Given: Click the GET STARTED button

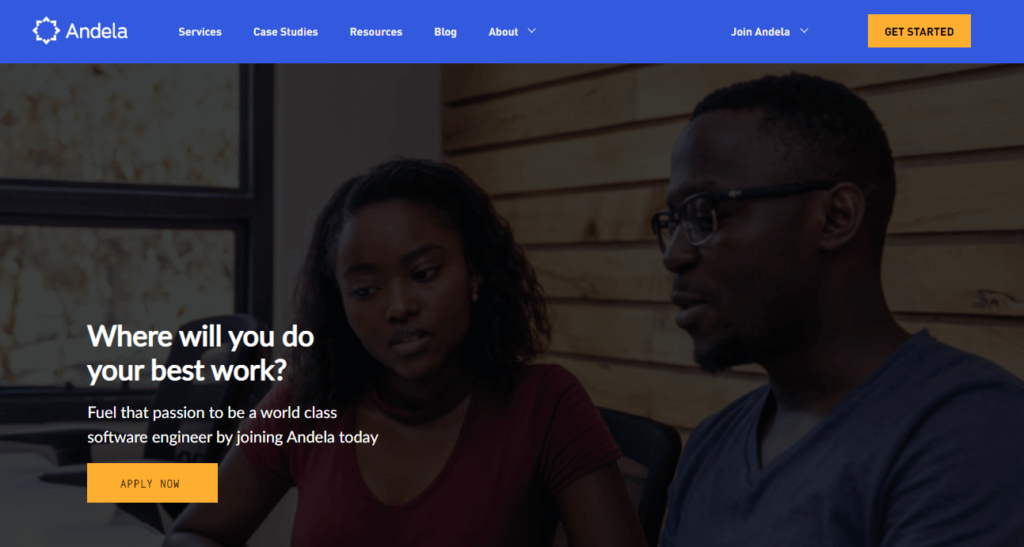Looking at the screenshot, I should click(919, 31).
